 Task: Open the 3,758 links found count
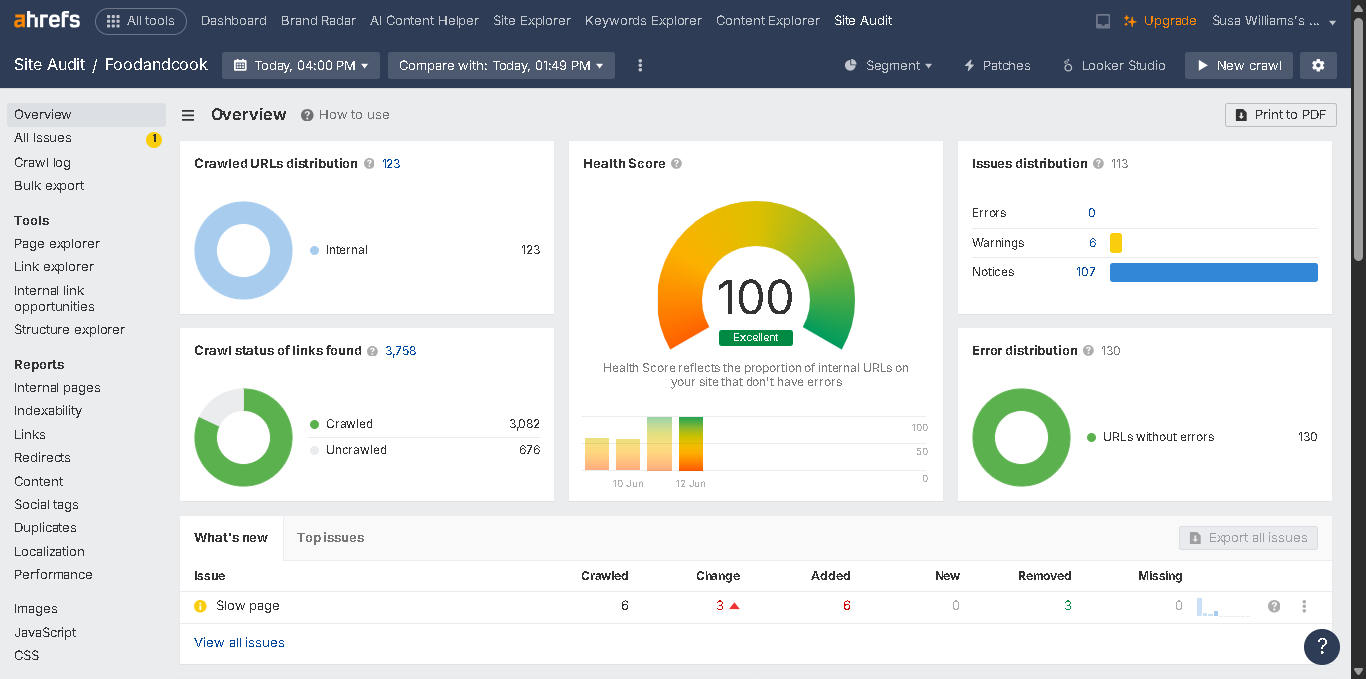coord(401,351)
